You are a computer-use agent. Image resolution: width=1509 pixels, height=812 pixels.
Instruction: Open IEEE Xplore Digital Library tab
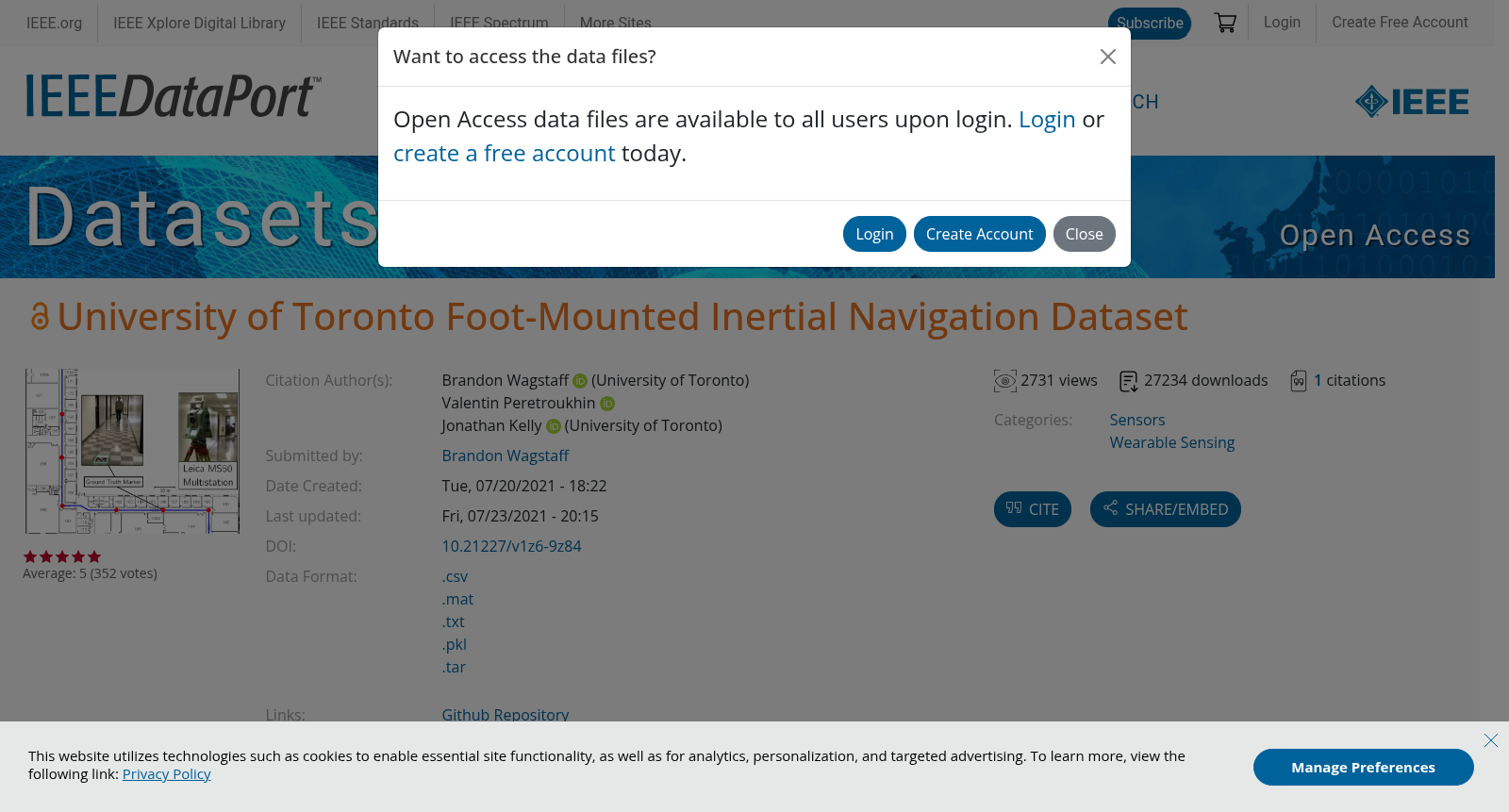tap(199, 23)
